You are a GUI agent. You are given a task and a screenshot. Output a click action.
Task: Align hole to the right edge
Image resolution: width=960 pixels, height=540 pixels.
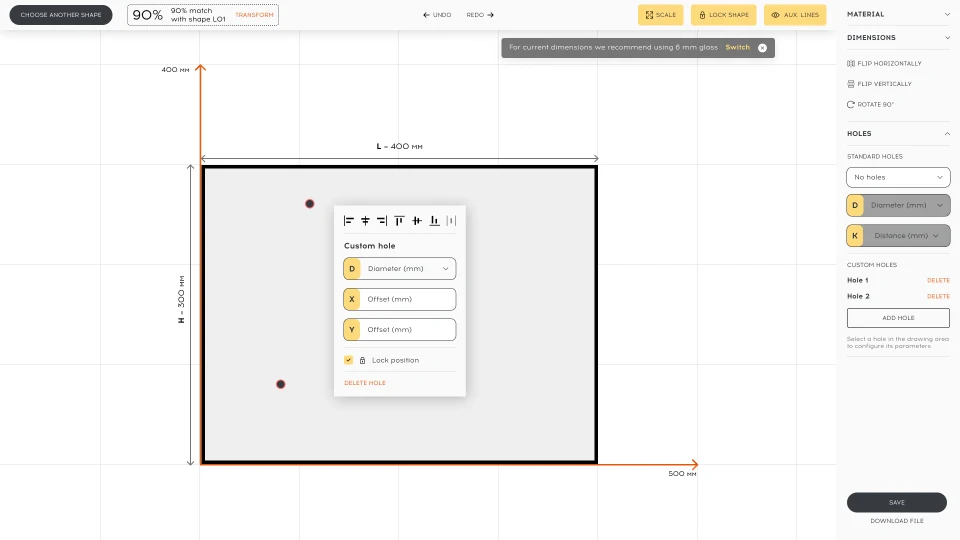click(382, 221)
